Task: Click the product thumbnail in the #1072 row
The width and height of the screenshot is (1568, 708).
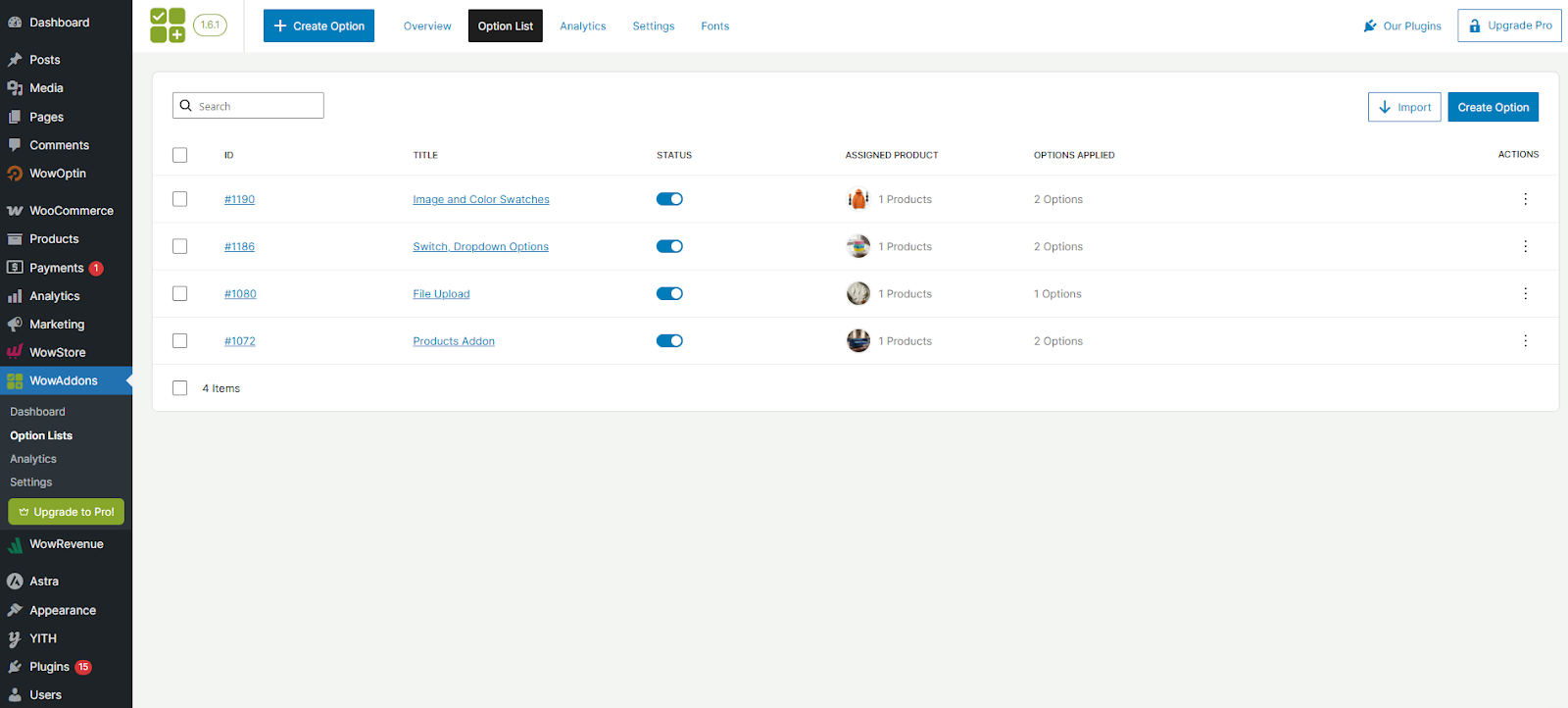Action: click(x=858, y=340)
